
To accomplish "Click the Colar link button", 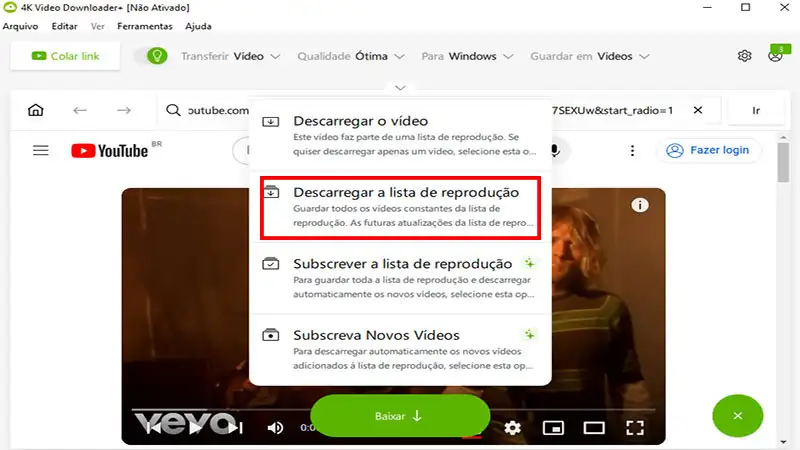I will [x=65, y=56].
